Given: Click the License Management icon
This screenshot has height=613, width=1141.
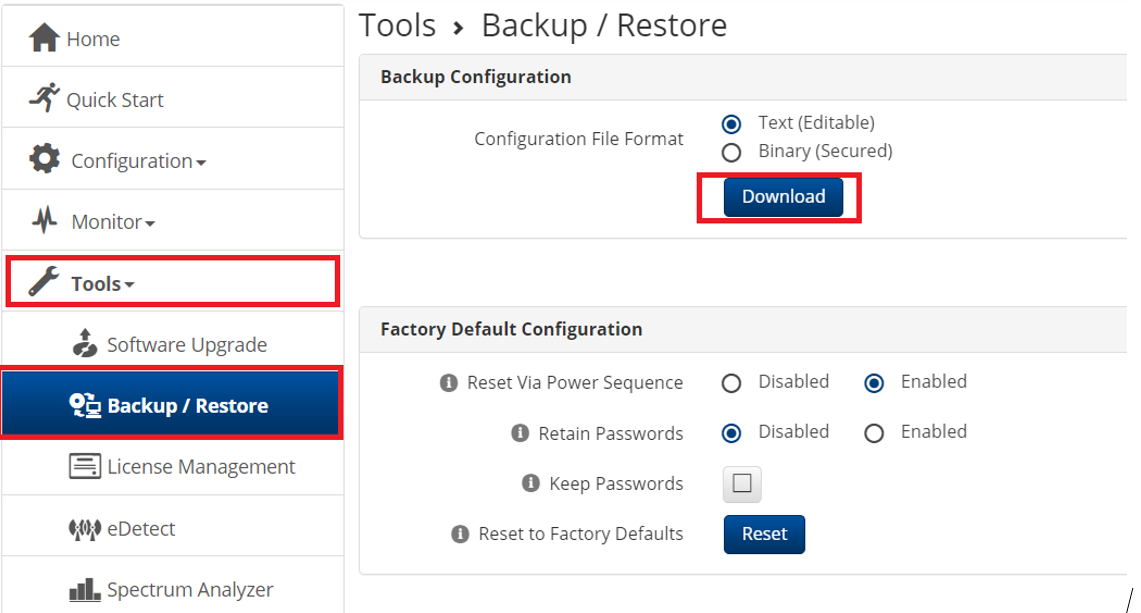Looking at the screenshot, I should tap(85, 466).
